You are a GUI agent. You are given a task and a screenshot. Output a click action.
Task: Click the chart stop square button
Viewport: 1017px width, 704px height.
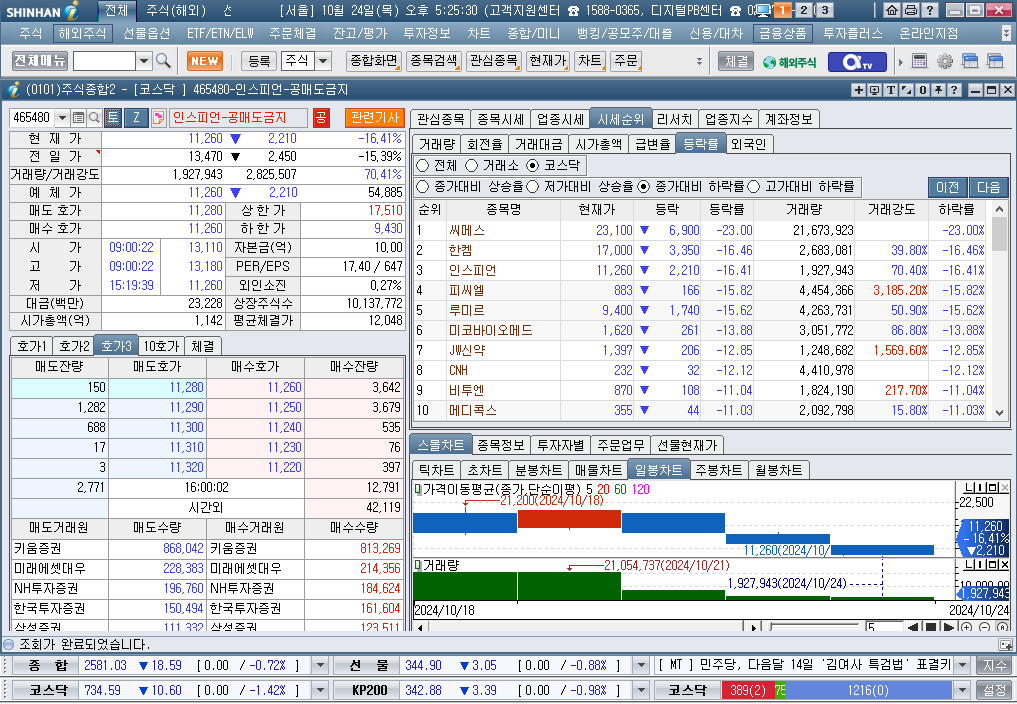coord(931,627)
